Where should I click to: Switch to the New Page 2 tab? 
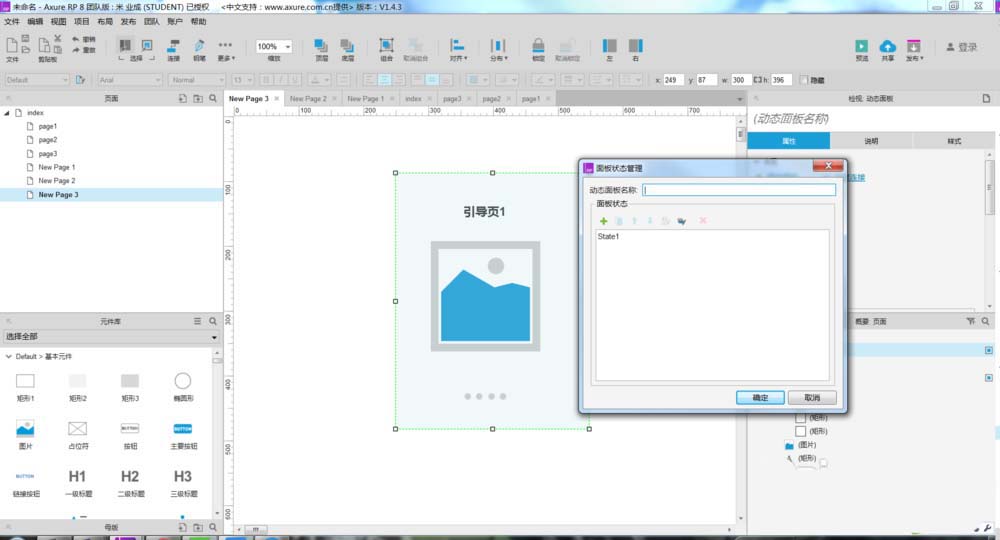[307, 99]
